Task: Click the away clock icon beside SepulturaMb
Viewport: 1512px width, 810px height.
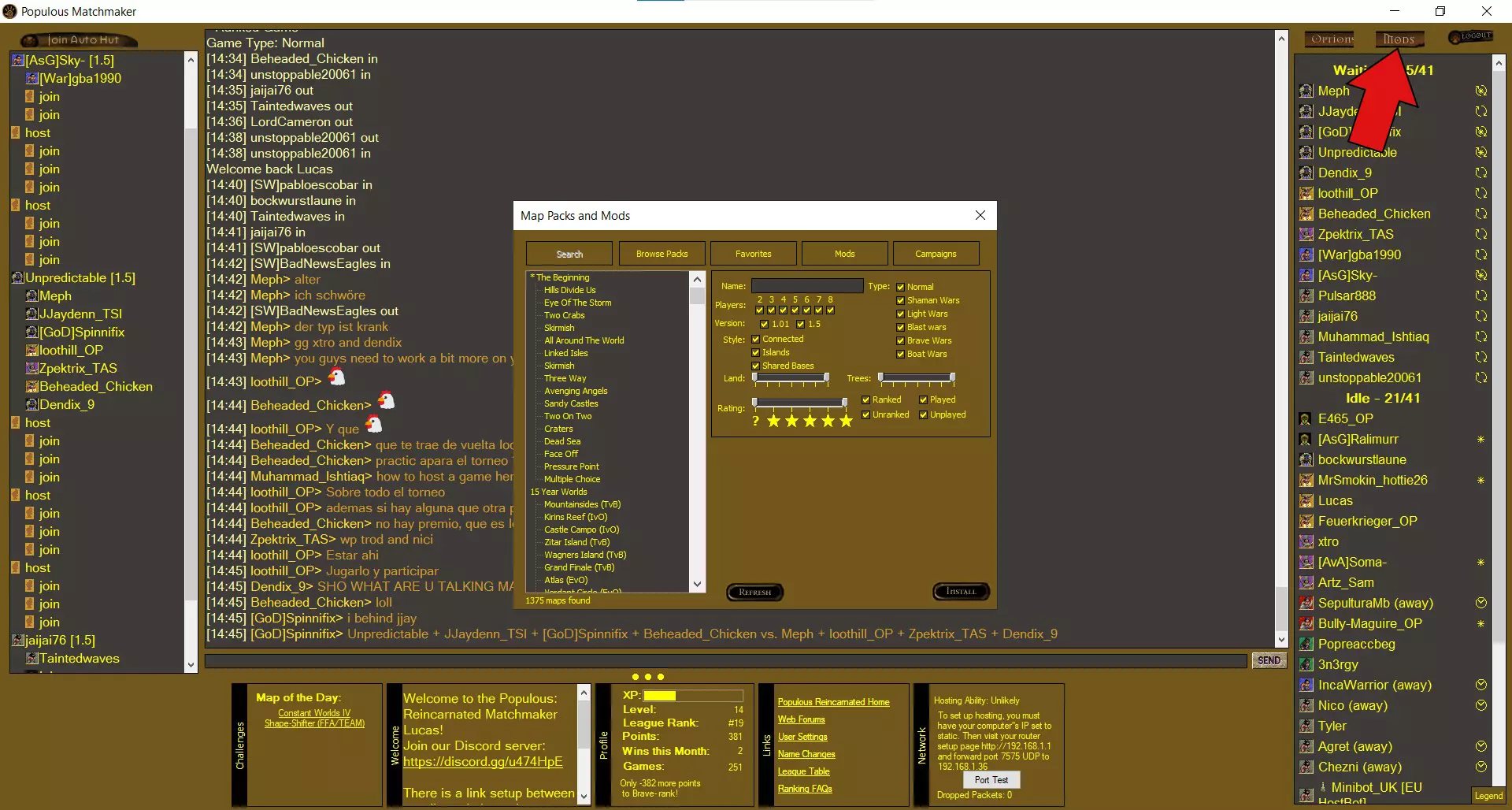Action: click(x=1480, y=604)
